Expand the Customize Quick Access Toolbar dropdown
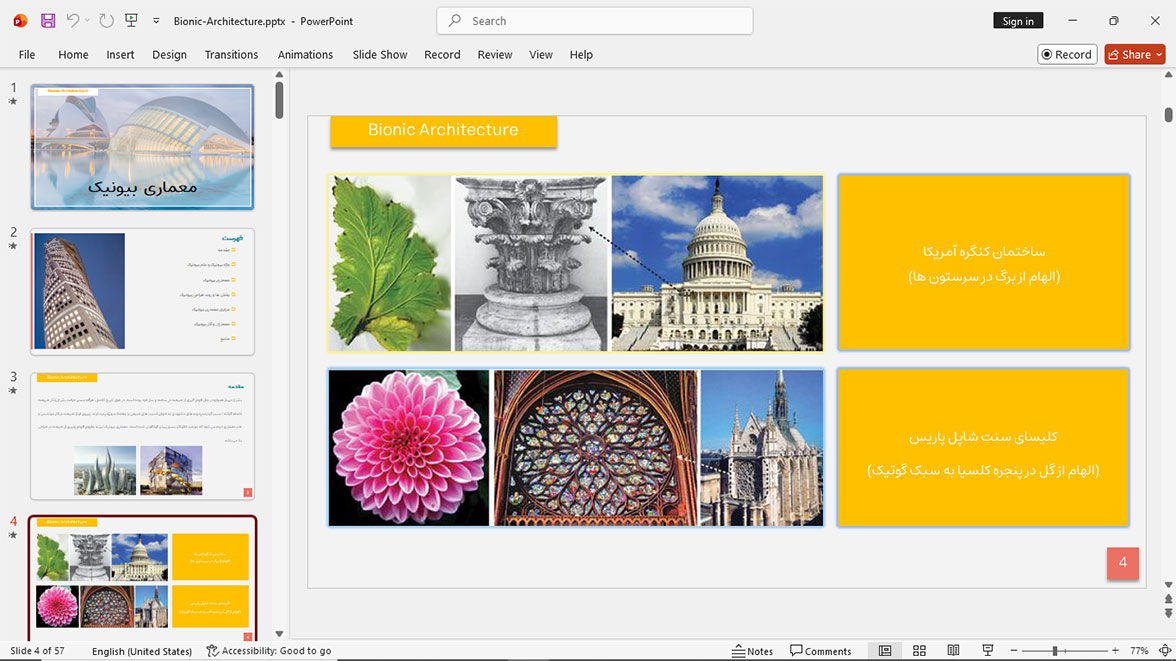1176x661 pixels. (156, 21)
